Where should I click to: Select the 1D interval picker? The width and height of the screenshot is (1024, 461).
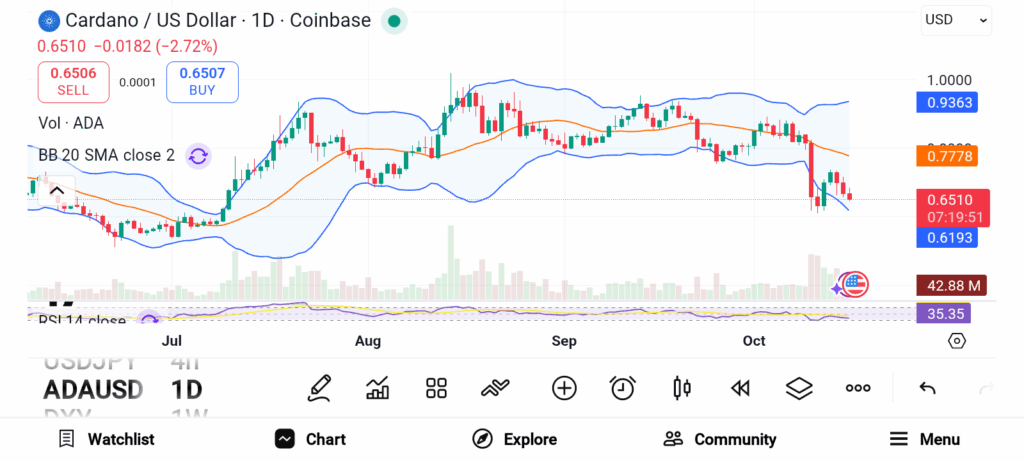click(186, 389)
